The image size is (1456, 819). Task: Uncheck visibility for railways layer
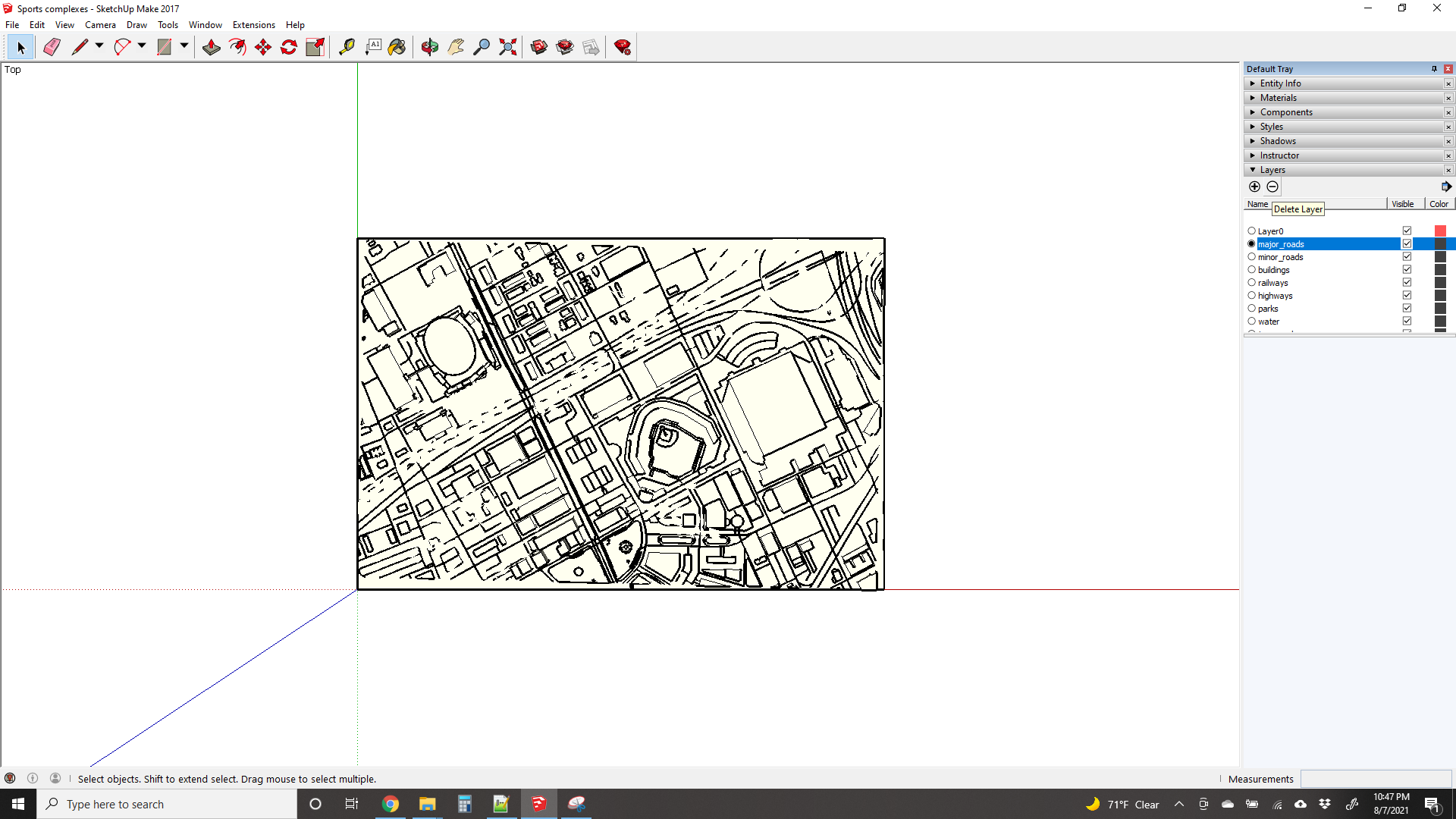pyautogui.click(x=1407, y=283)
